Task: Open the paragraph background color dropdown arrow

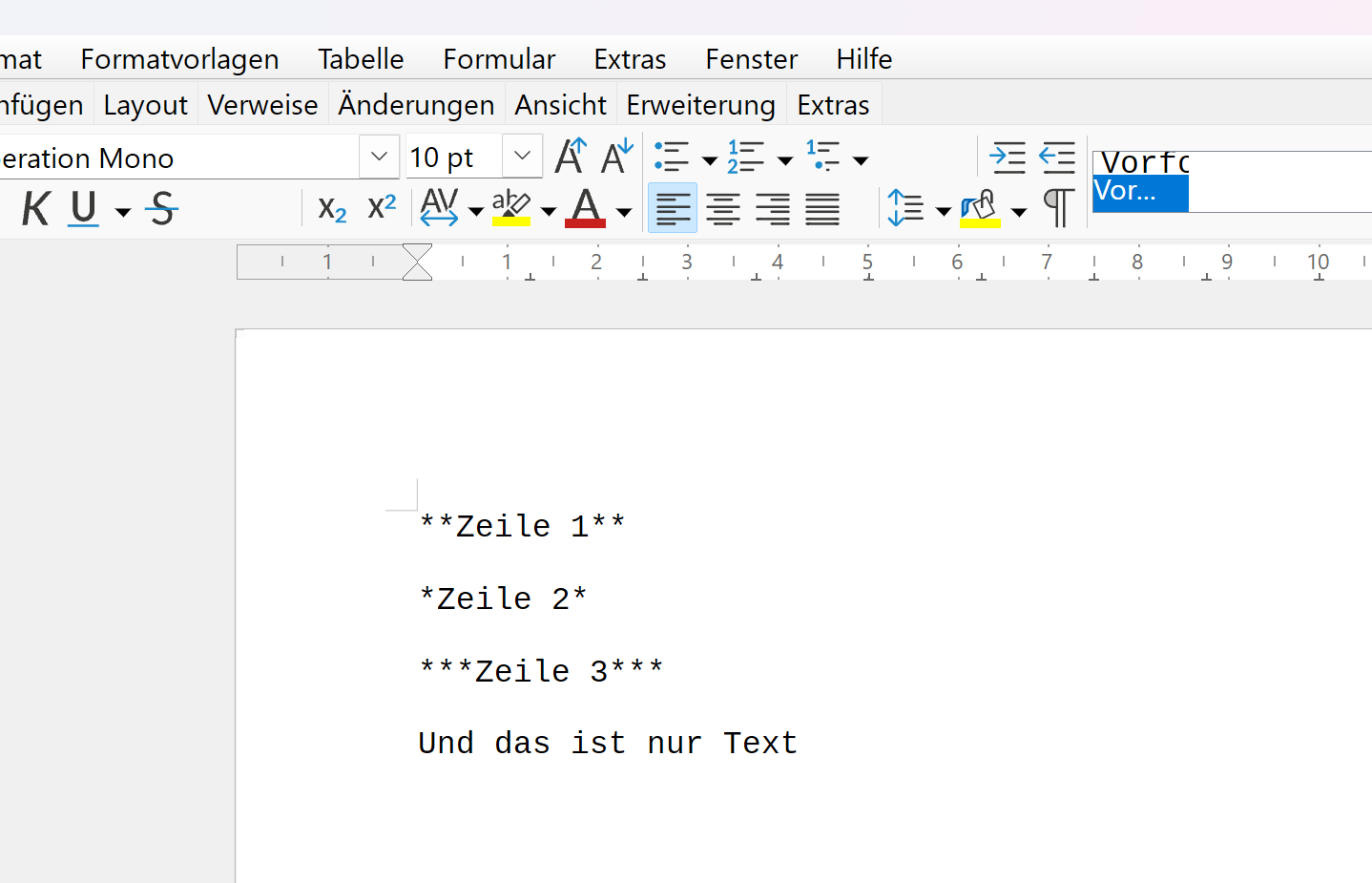Action: (x=1019, y=212)
